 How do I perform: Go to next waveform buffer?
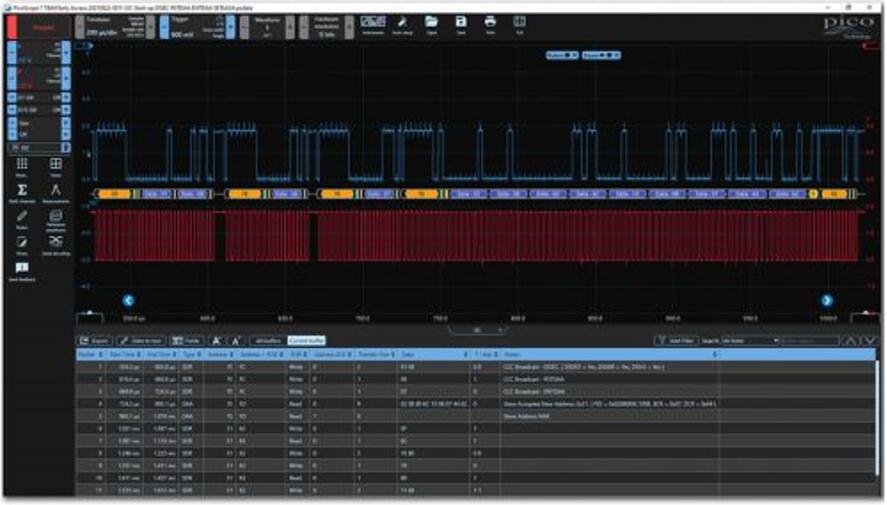290,27
